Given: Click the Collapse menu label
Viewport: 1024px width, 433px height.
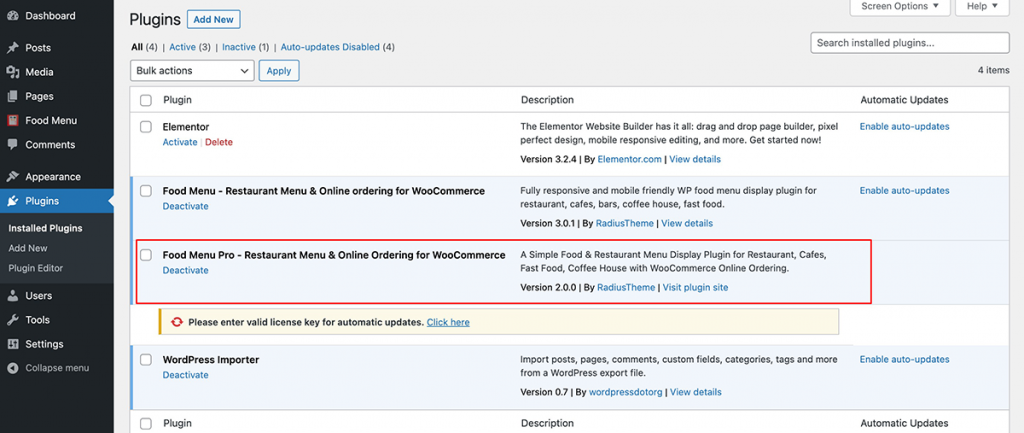Looking at the screenshot, I should (57, 368).
